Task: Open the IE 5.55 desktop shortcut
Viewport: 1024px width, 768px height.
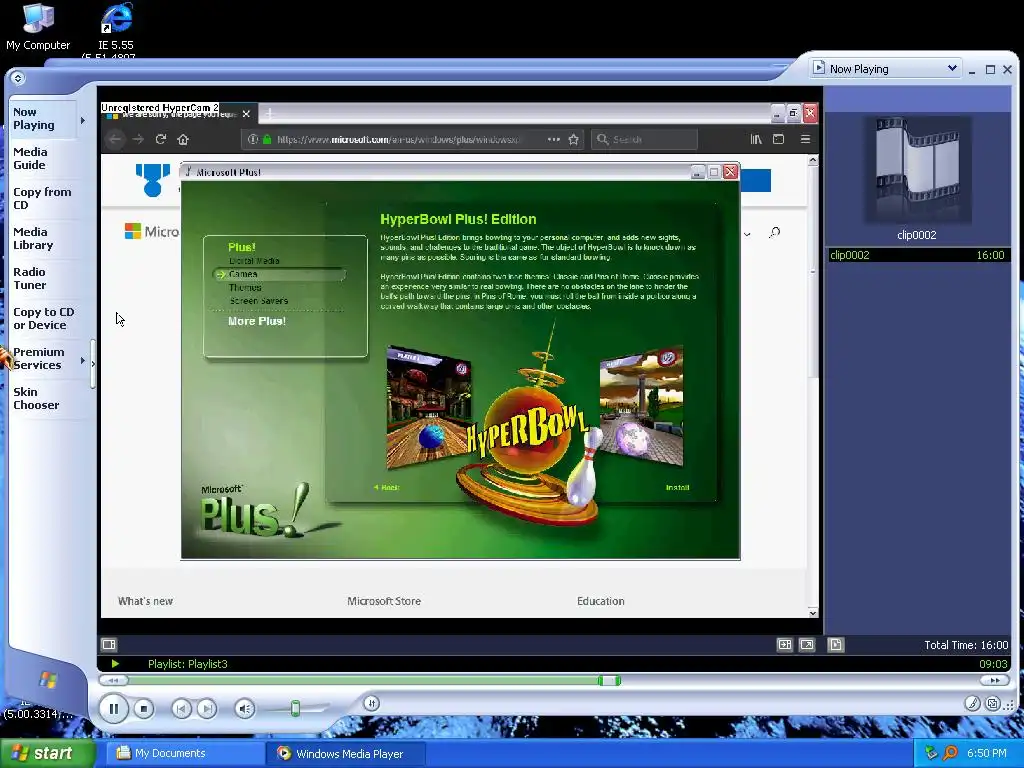Action: [x=116, y=29]
